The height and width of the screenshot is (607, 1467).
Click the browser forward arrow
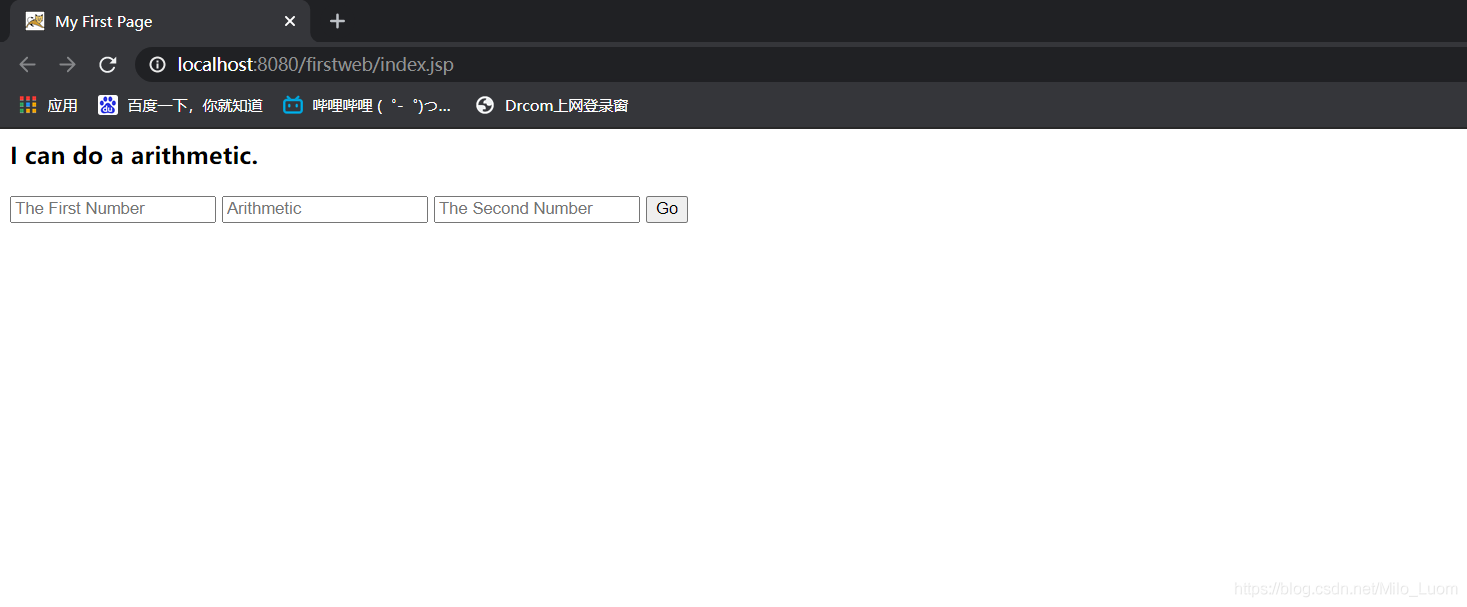tap(67, 65)
